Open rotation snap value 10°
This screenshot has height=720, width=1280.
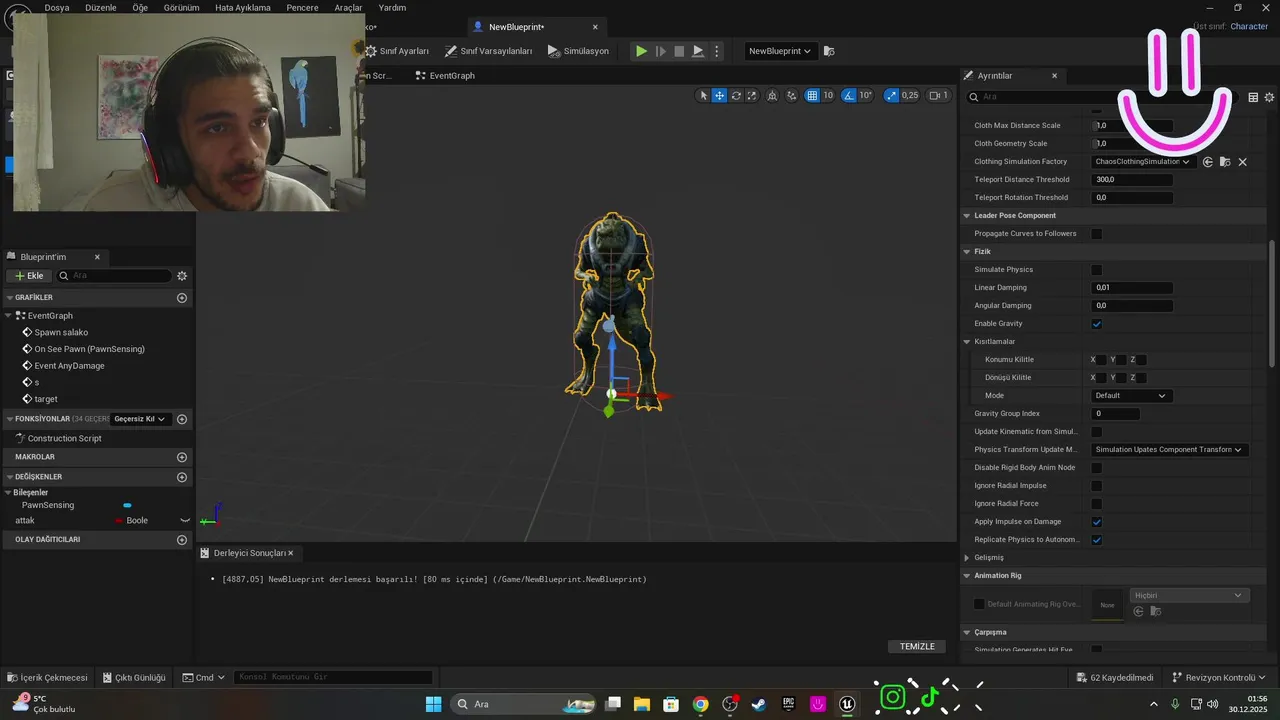coord(866,95)
